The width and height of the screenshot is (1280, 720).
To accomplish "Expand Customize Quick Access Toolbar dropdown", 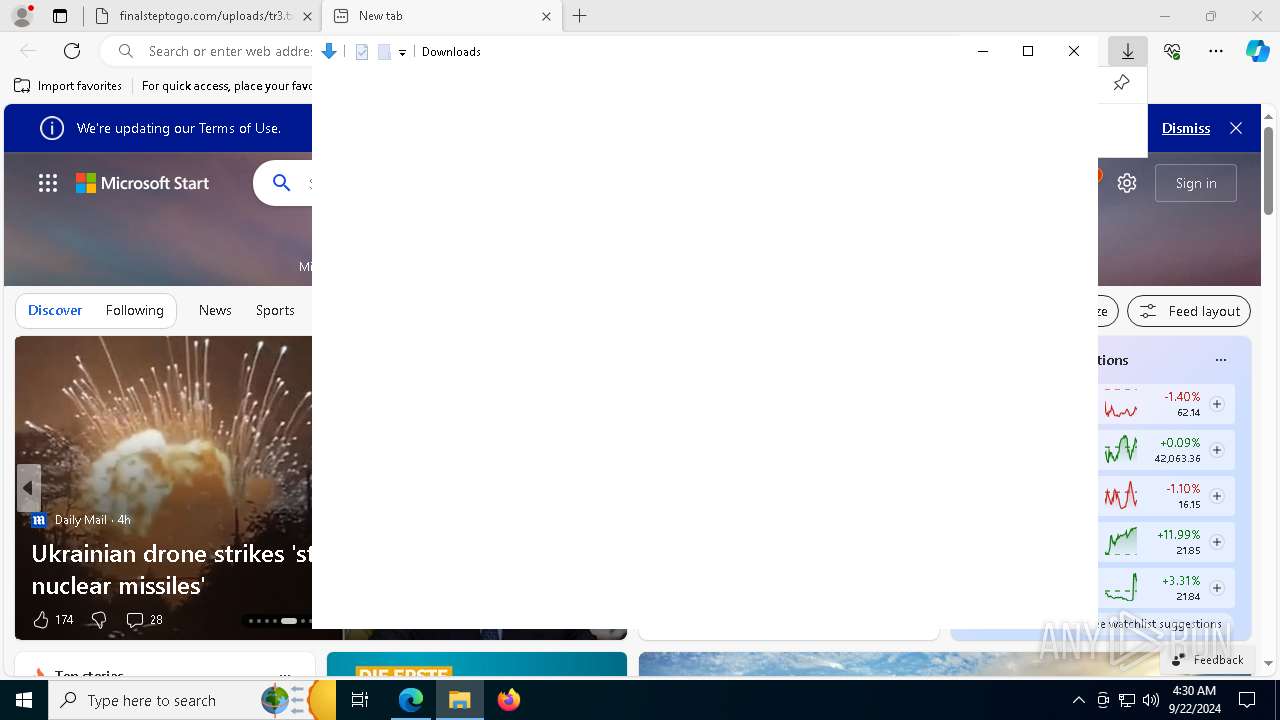I will coord(402,52).
